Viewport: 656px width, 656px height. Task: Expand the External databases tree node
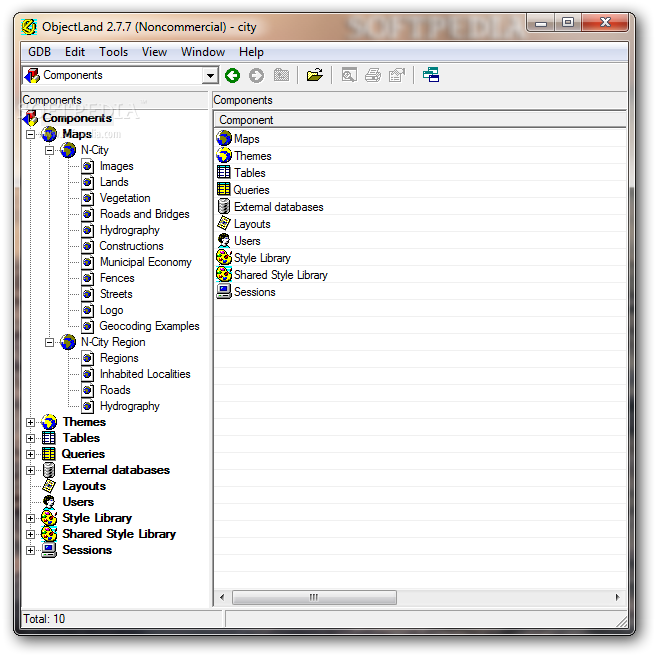point(30,471)
